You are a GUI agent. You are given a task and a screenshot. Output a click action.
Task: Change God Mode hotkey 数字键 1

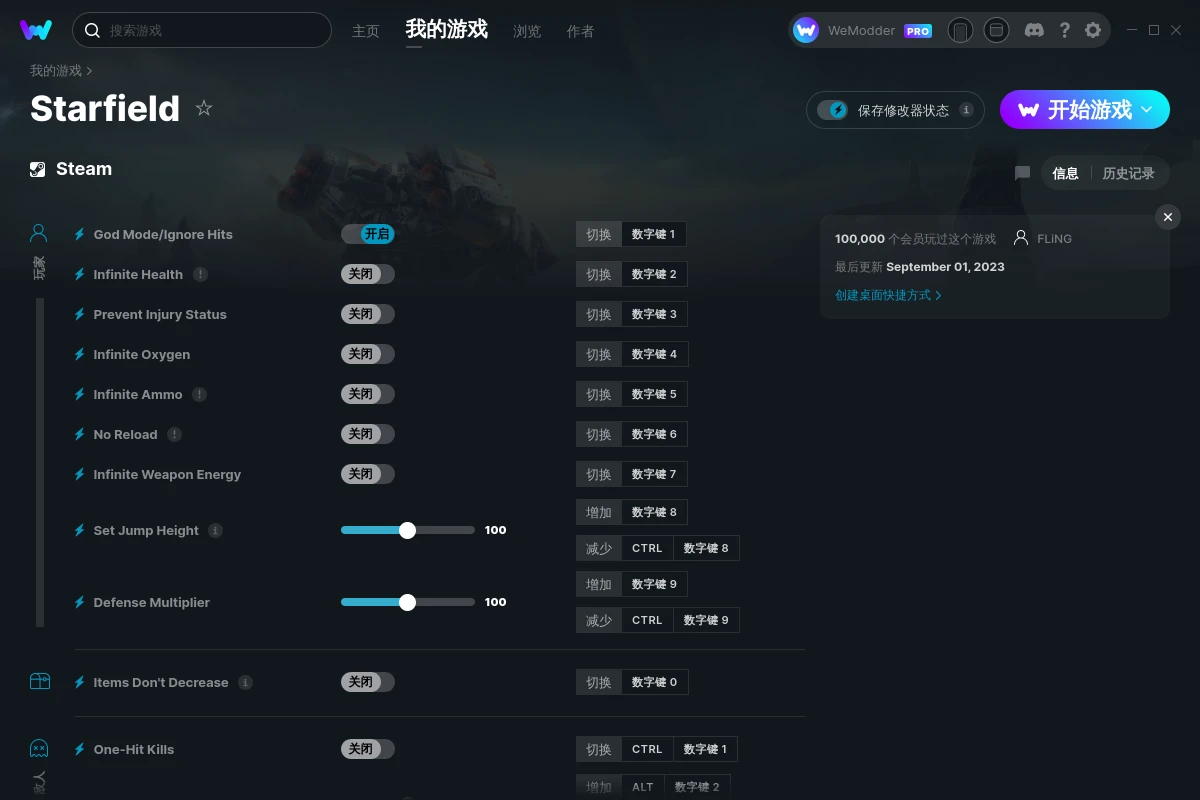(654, 234)
